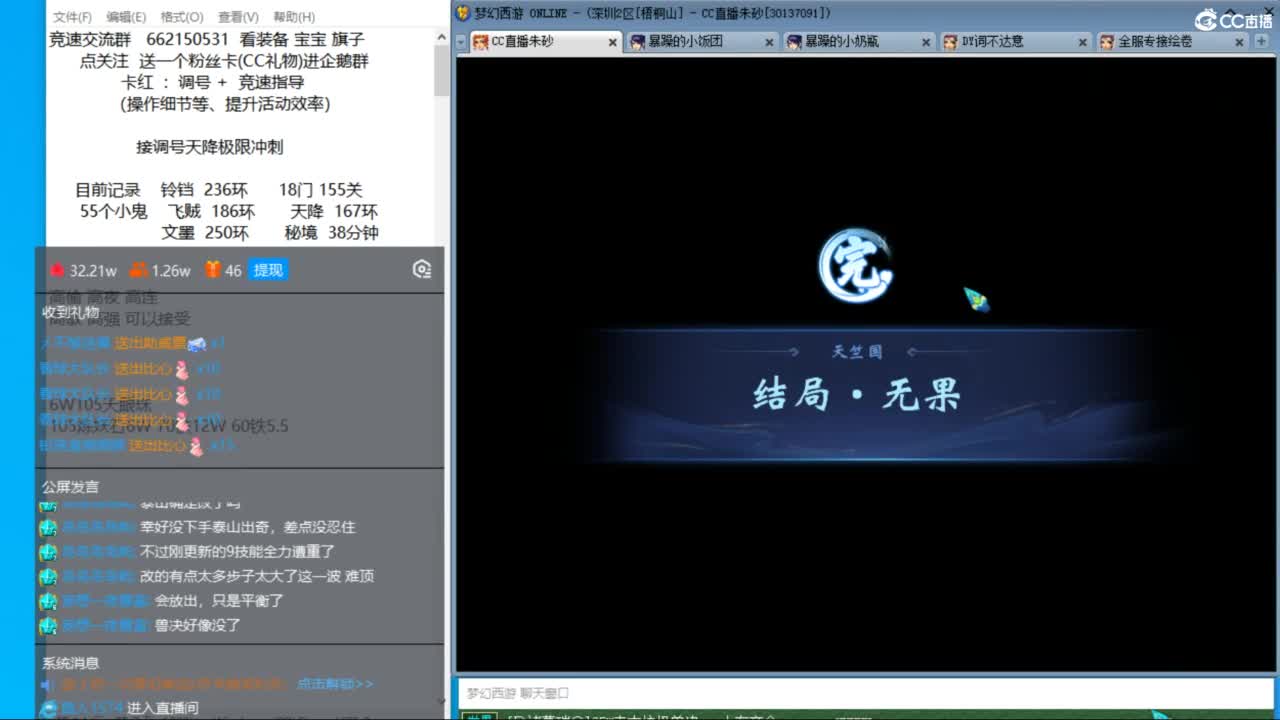Open the 帮助(H) menu in Notepad
The width and height of the screenshot is (1280, 720).
pos(294,17)
